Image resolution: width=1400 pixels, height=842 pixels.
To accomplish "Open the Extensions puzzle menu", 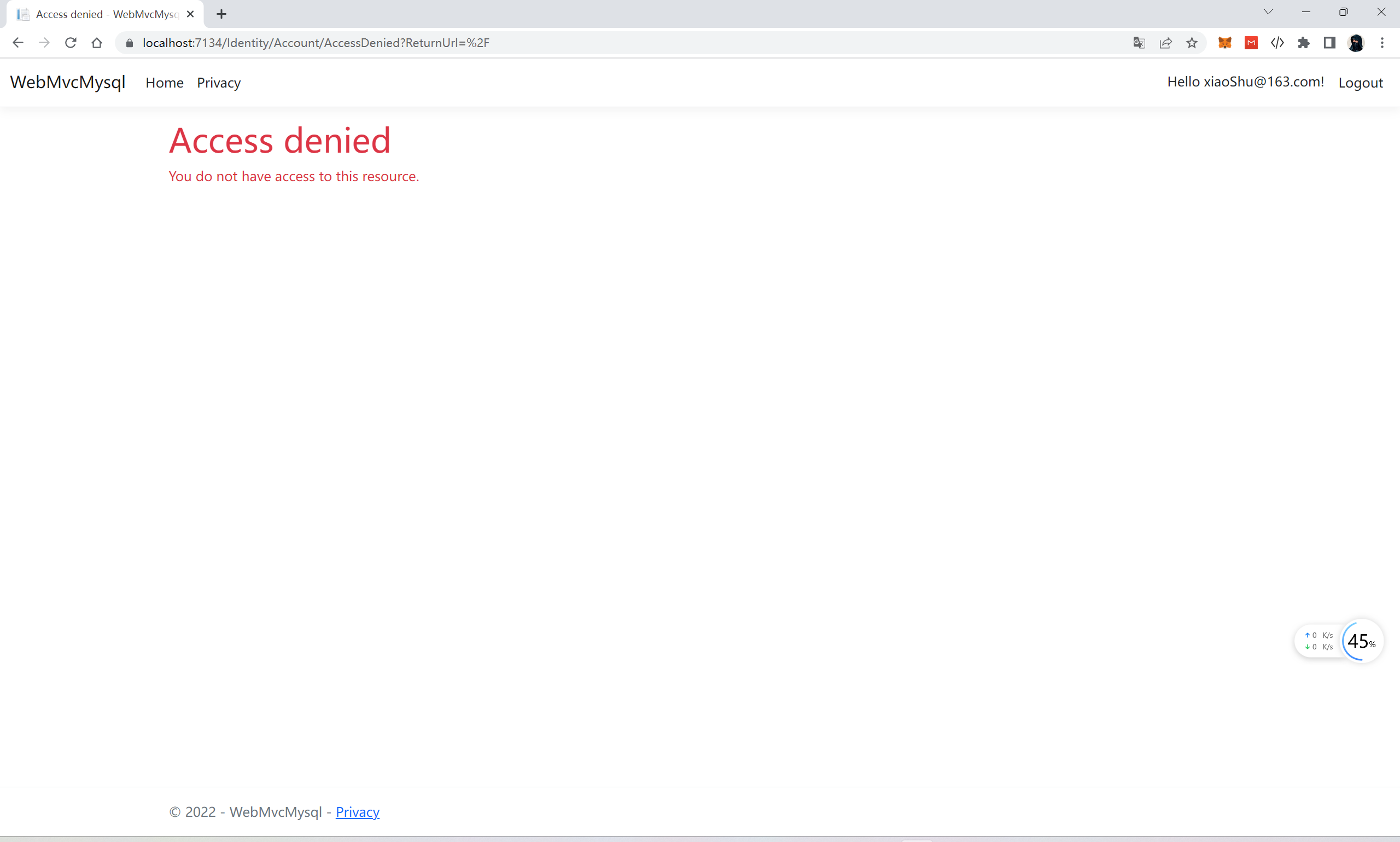I will coord(1304,43).
